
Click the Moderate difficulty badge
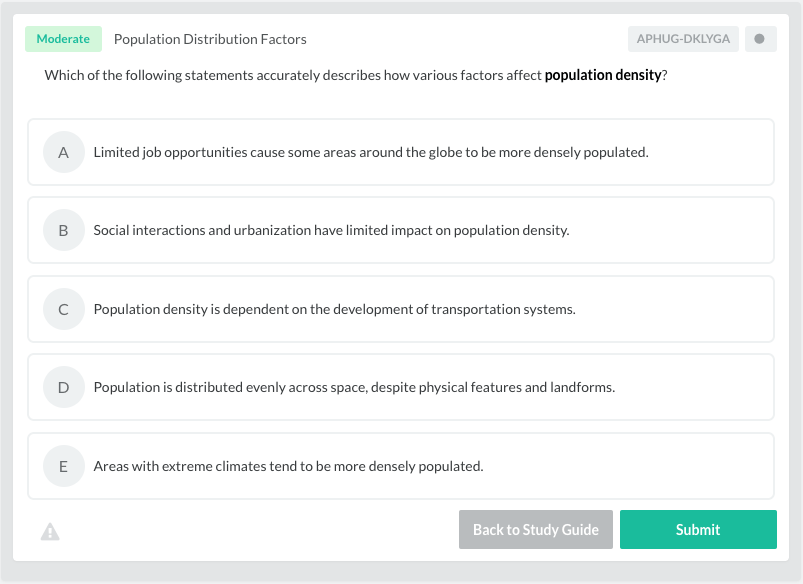click(x=63, y=38)
